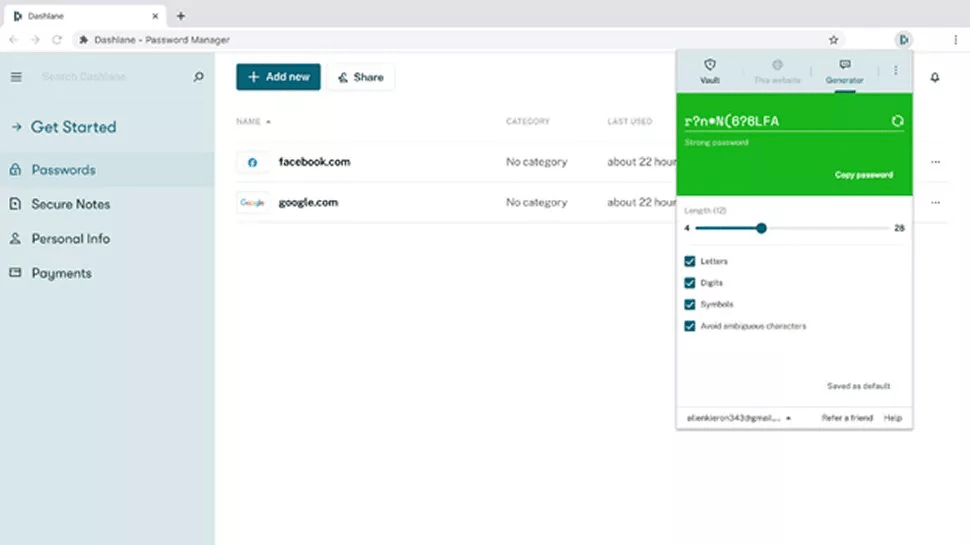
Task: Click the CATEGORY column header
Action: point(528,121)
